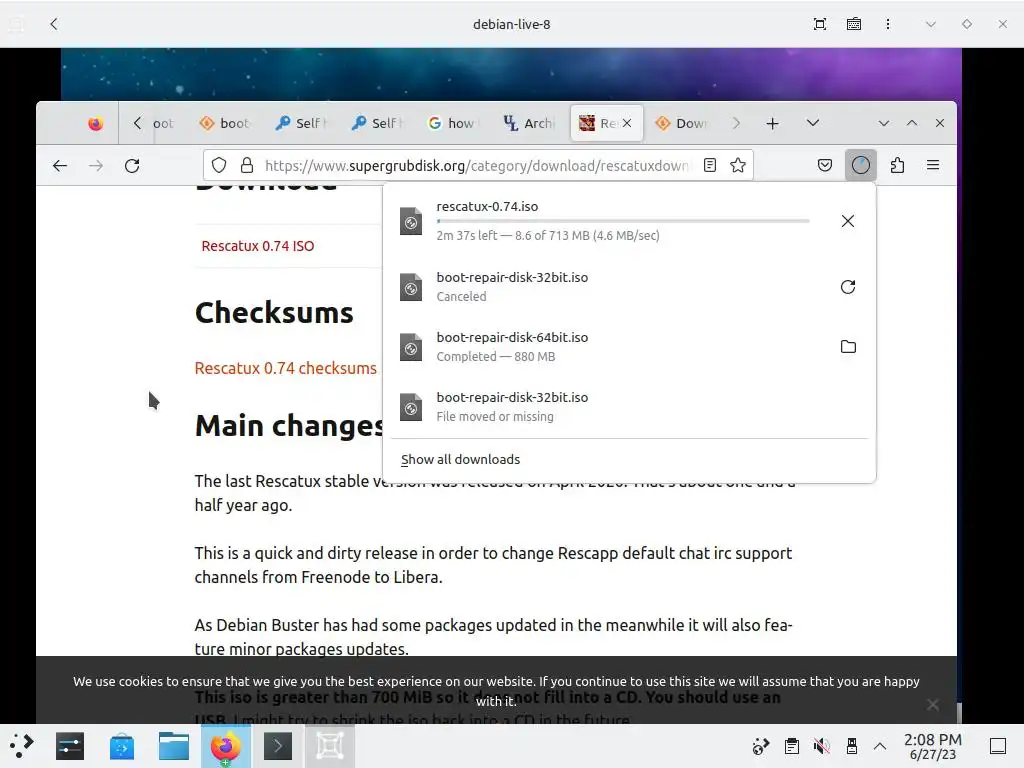Viewport: 1024px width, 768px height.
Task: Go back one page in Firefox
Action: pyautogui.click(x=60, y=165)
